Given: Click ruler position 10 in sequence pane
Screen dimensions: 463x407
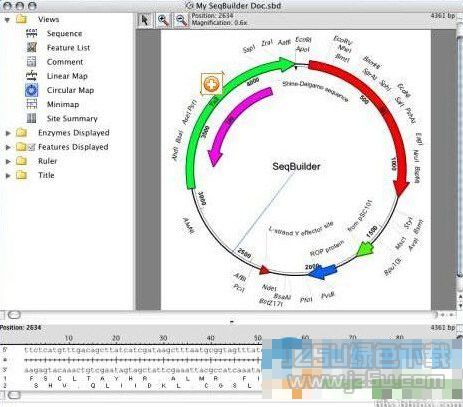Looking at the screenshot, I should (69, 338).
